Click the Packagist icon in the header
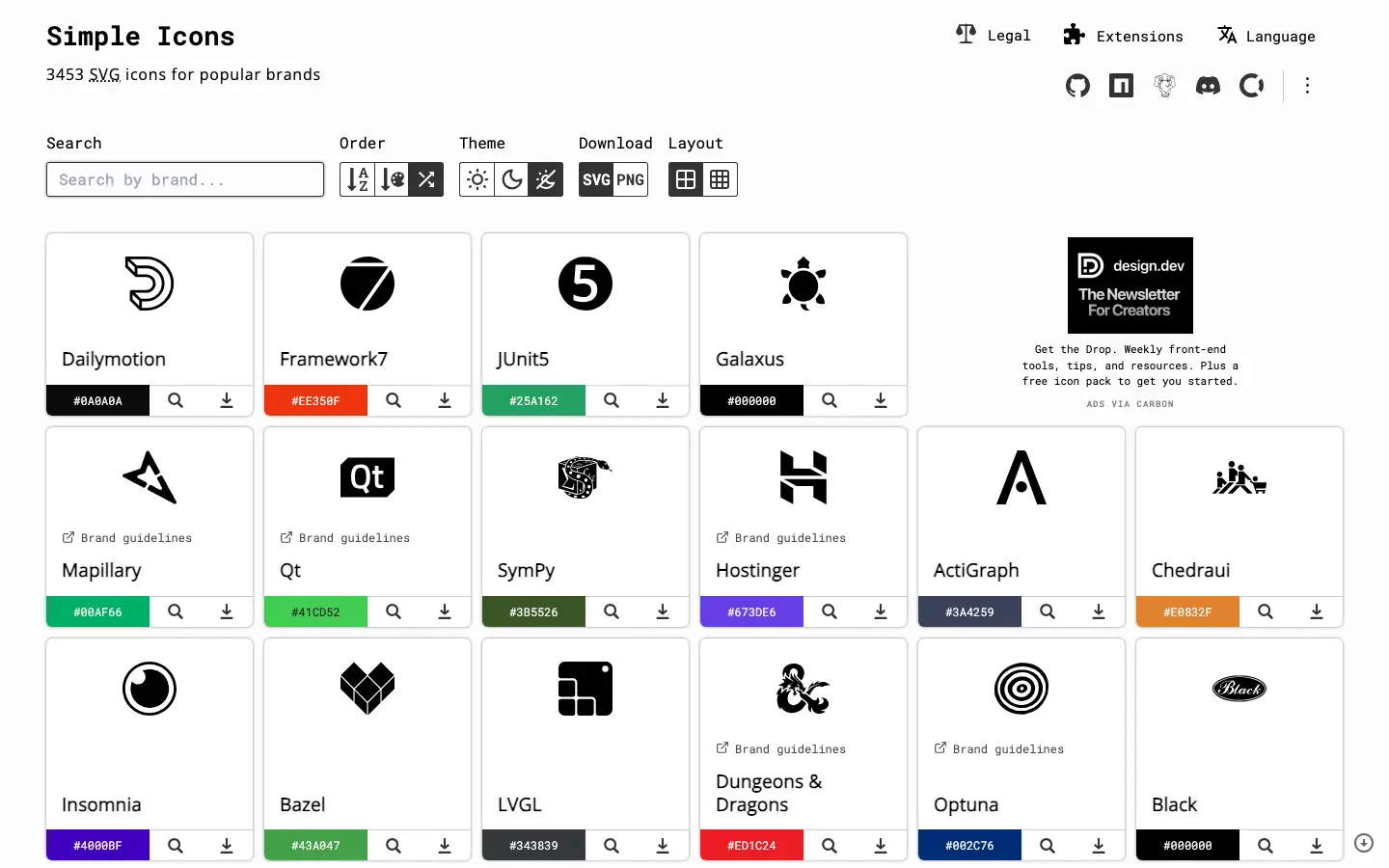The image size is (1389, 868). pyautogui.click(x=1165, y=86)
